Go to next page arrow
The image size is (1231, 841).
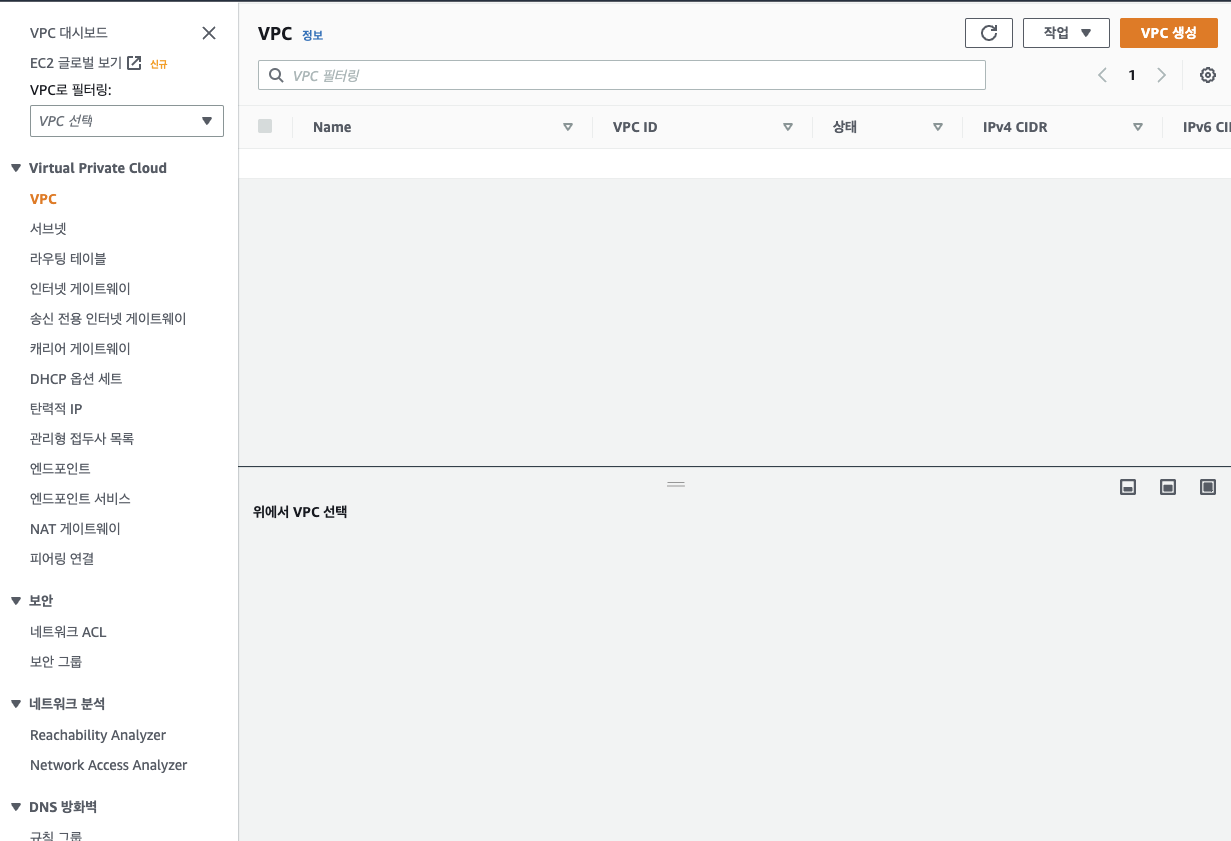(x=1161, y=75)
